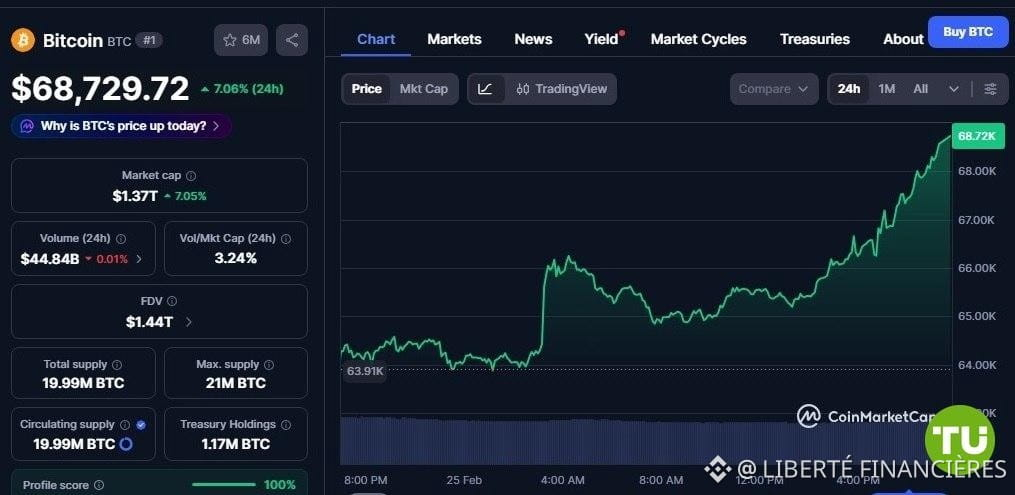Switch to the News tab
The width and height of the screenshot is (1015, 495).
click(533, 39)
